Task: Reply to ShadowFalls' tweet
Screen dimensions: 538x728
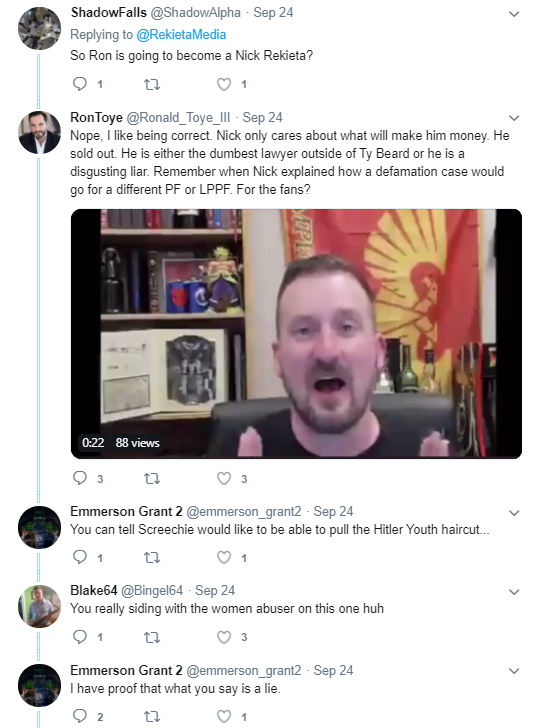Action: click(80, 84)
